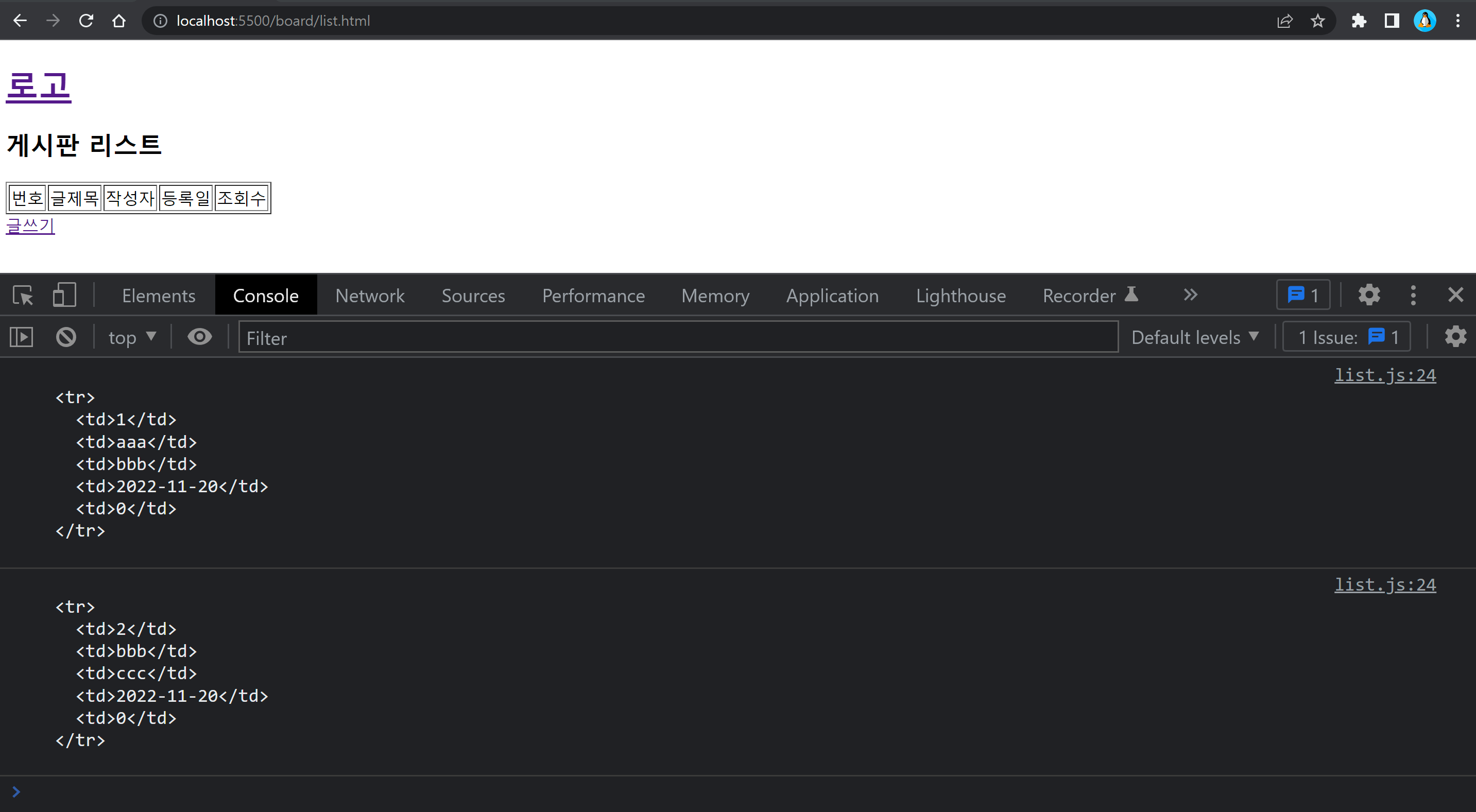Show the console sidebar panel
The width and height of the screenshot is (1476, 812).
click(22, 337)
